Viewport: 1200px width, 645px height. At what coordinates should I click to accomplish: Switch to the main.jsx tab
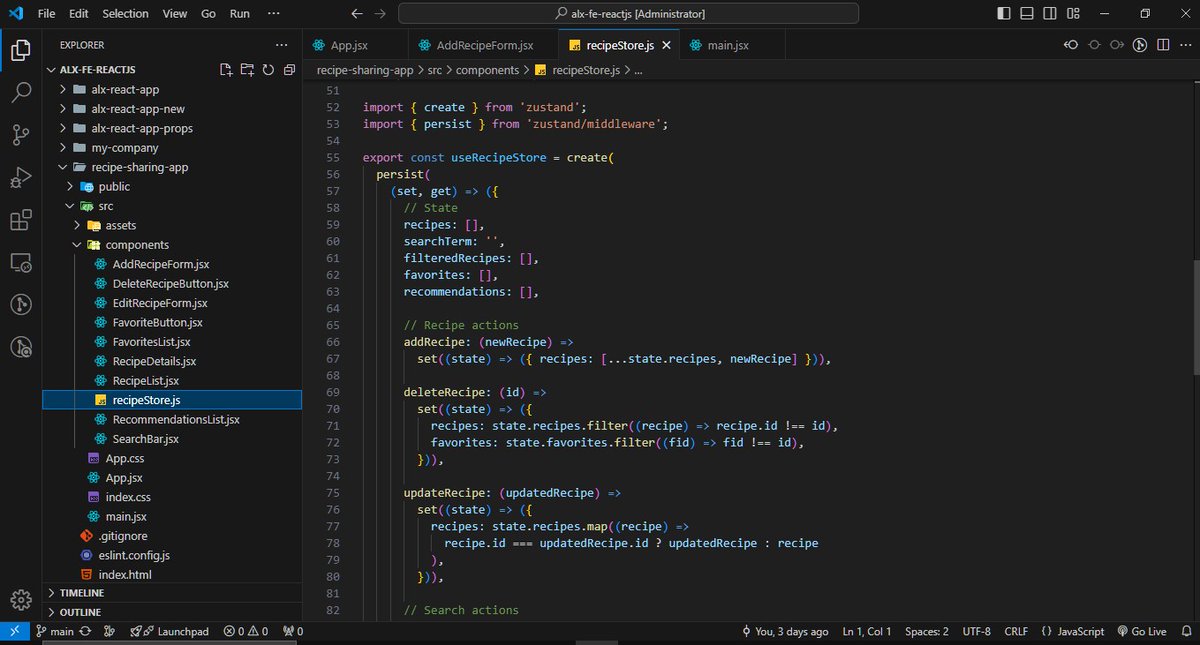(733, 46)
